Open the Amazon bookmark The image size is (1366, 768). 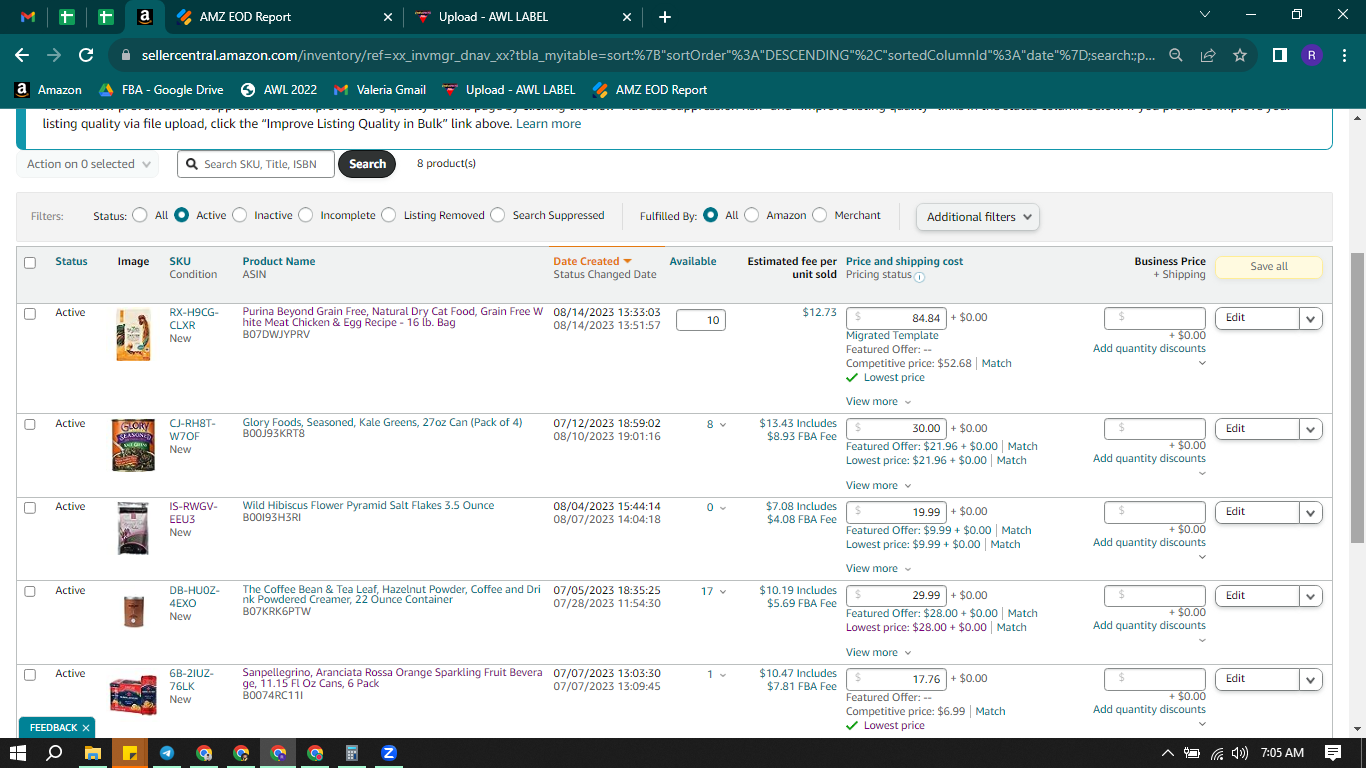(x=49, y=90)
